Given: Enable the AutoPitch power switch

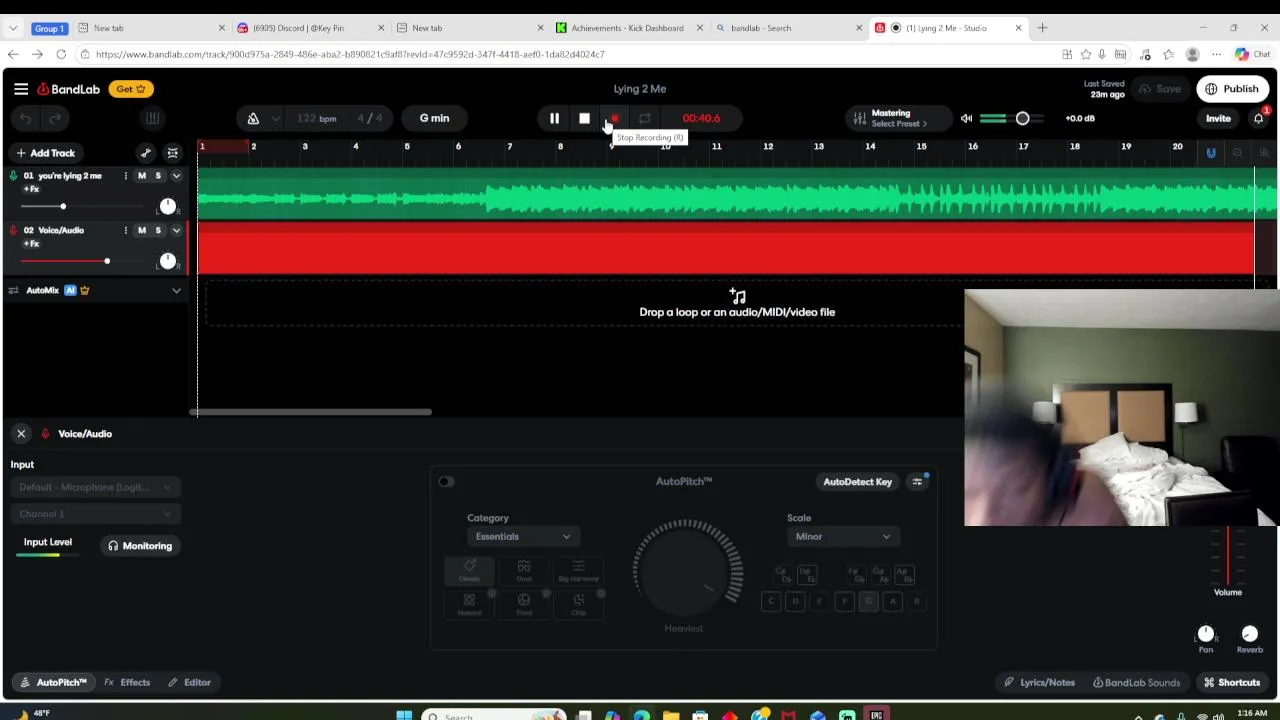Looking at the screenshot, I should click(x=446, y=482).
